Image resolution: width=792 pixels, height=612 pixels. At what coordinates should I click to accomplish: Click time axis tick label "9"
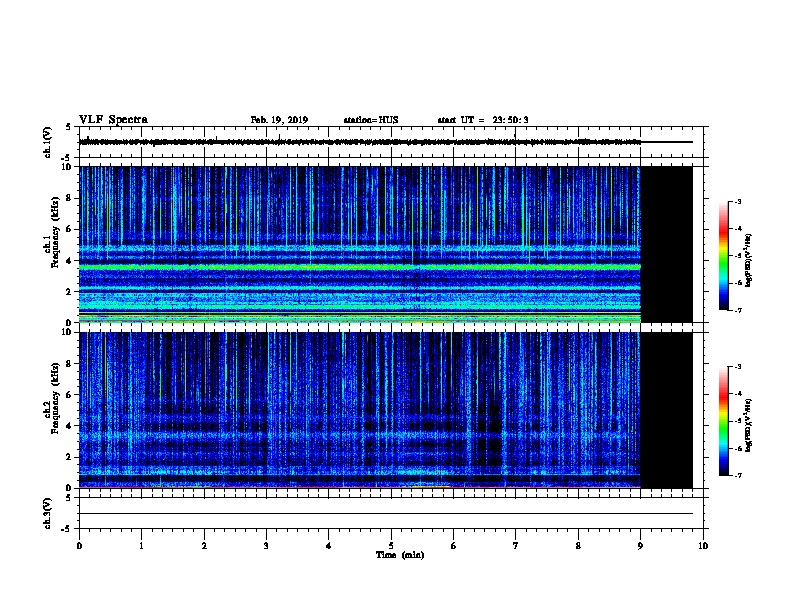(640, 546)
